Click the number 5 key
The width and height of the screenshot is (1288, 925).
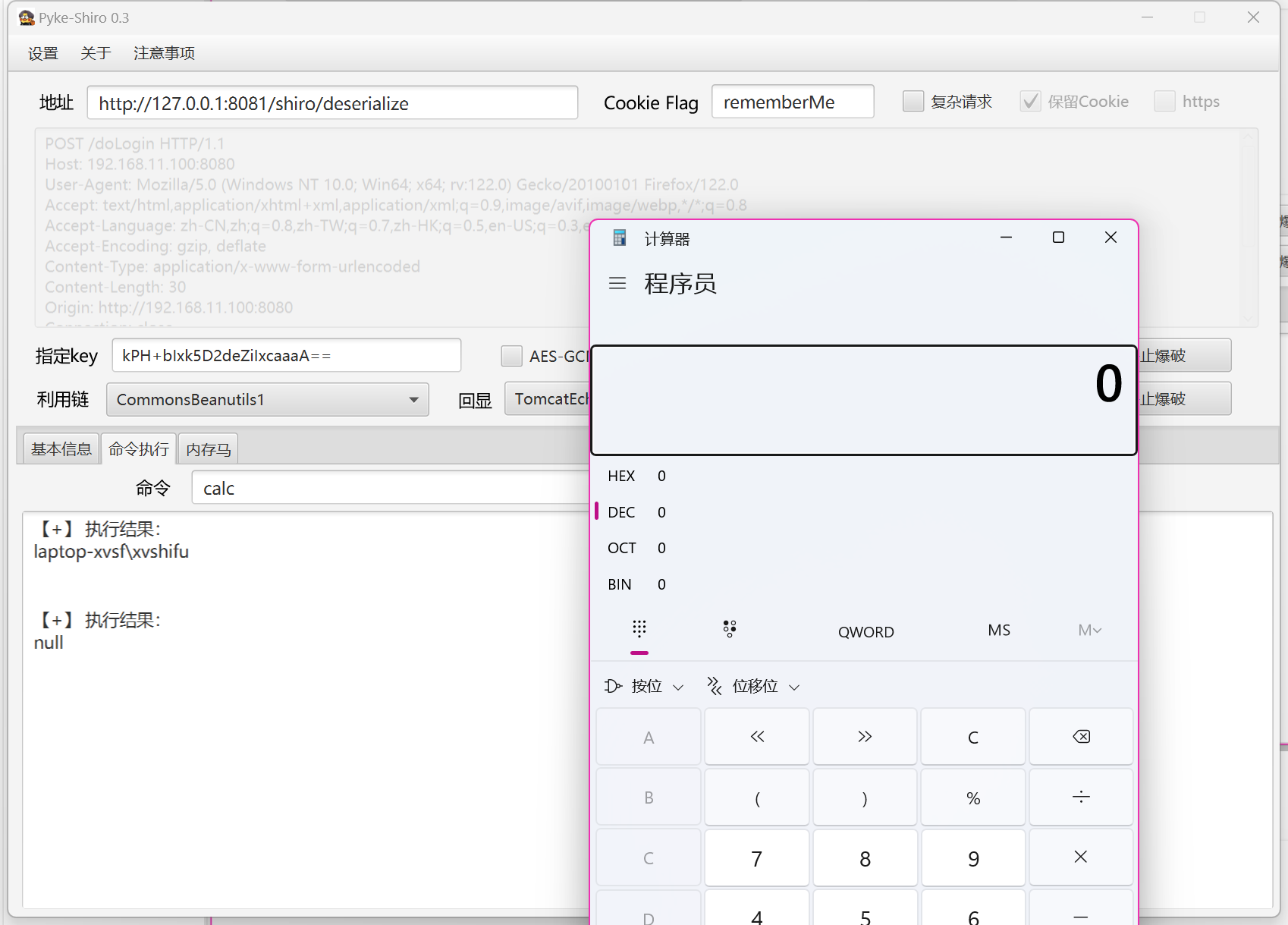coord(865,908)
